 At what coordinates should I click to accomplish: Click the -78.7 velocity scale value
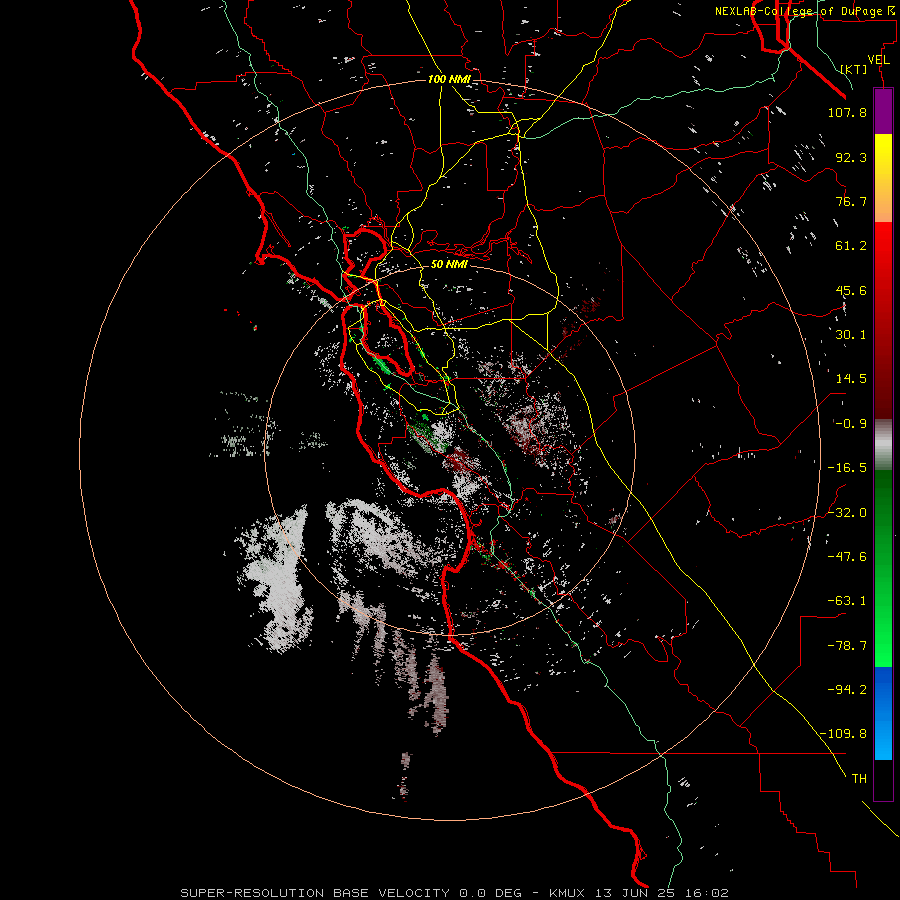[847, 646]
